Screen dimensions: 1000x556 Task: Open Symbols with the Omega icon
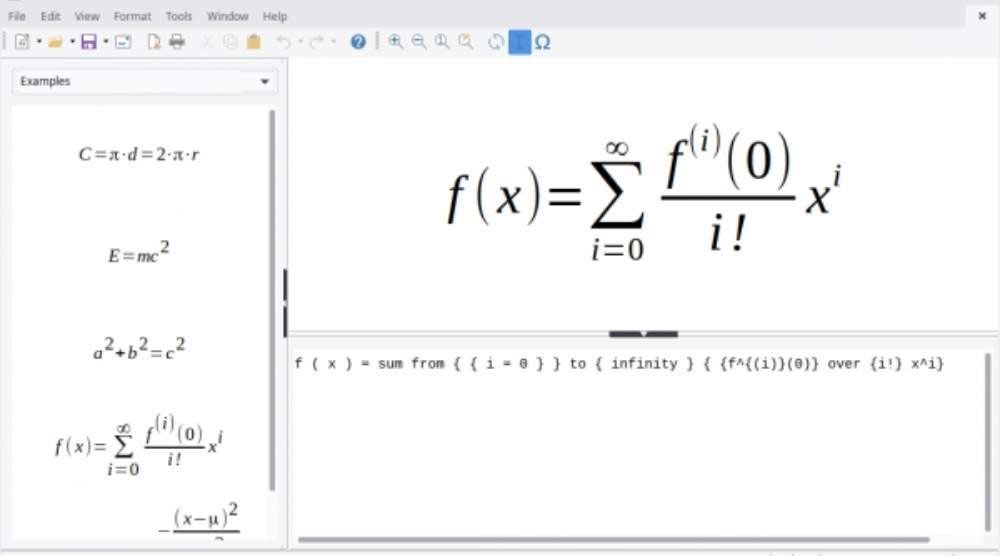[543, 42]
